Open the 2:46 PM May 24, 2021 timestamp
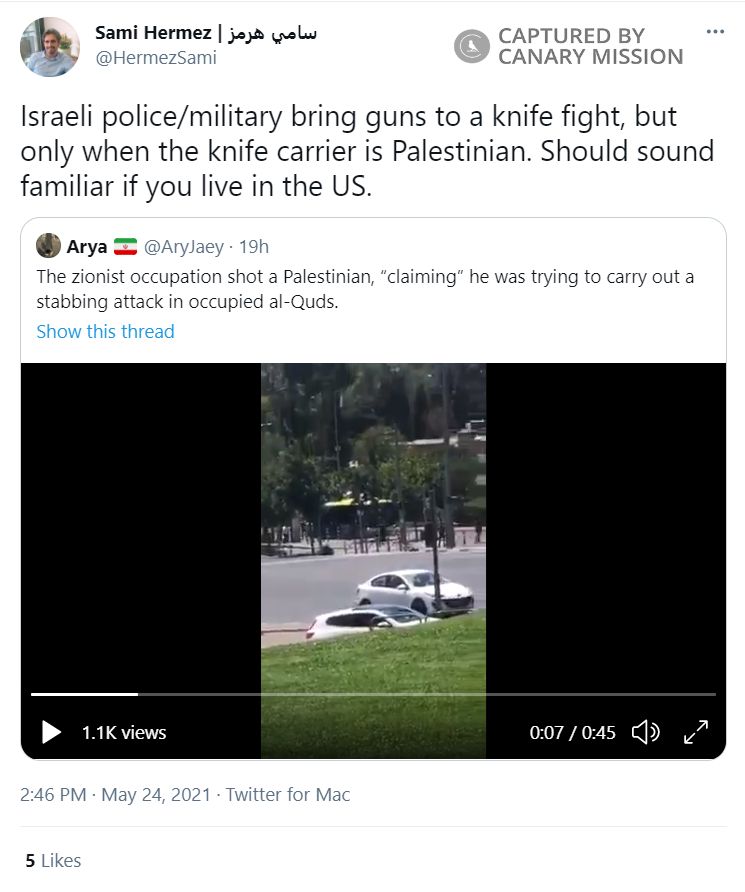The image size is (745, 892). (x=115, y=795)
